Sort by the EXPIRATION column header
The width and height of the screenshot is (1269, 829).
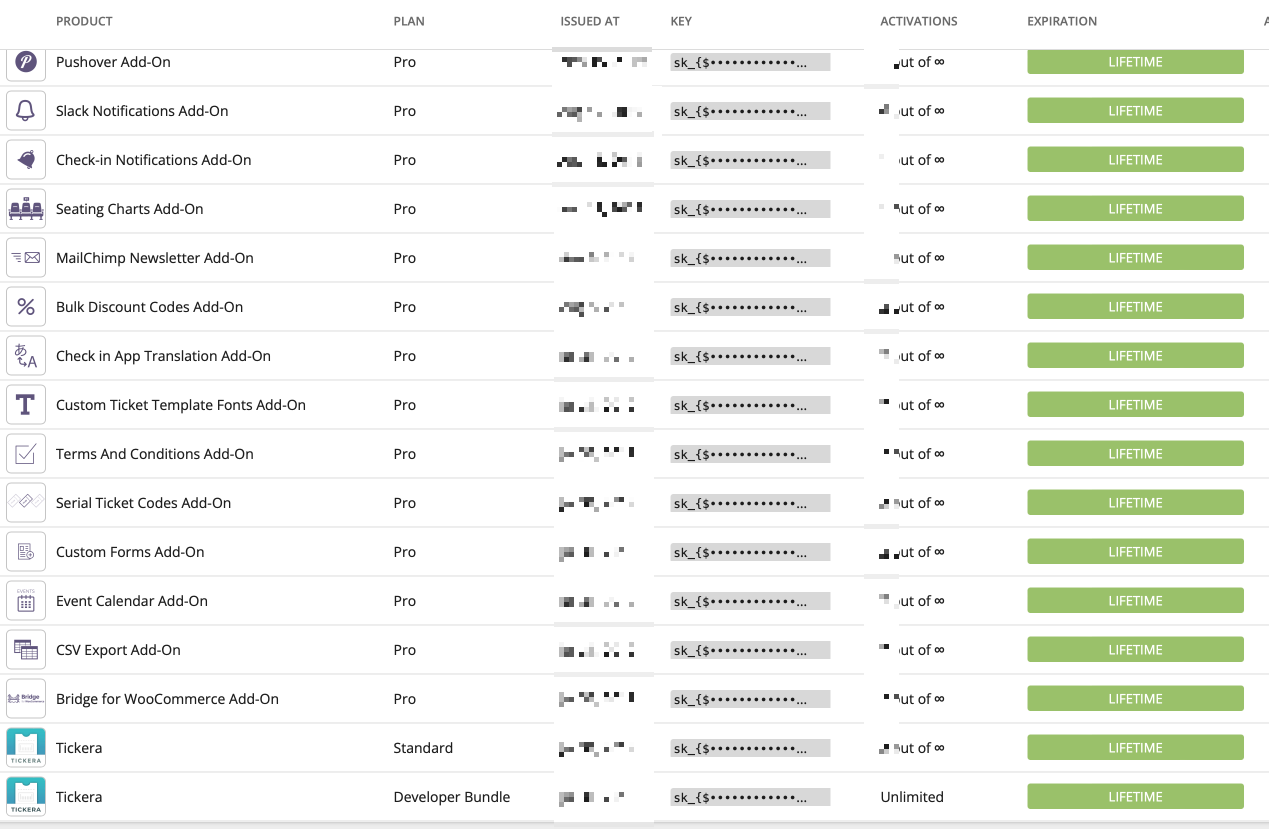point(1062,21)
